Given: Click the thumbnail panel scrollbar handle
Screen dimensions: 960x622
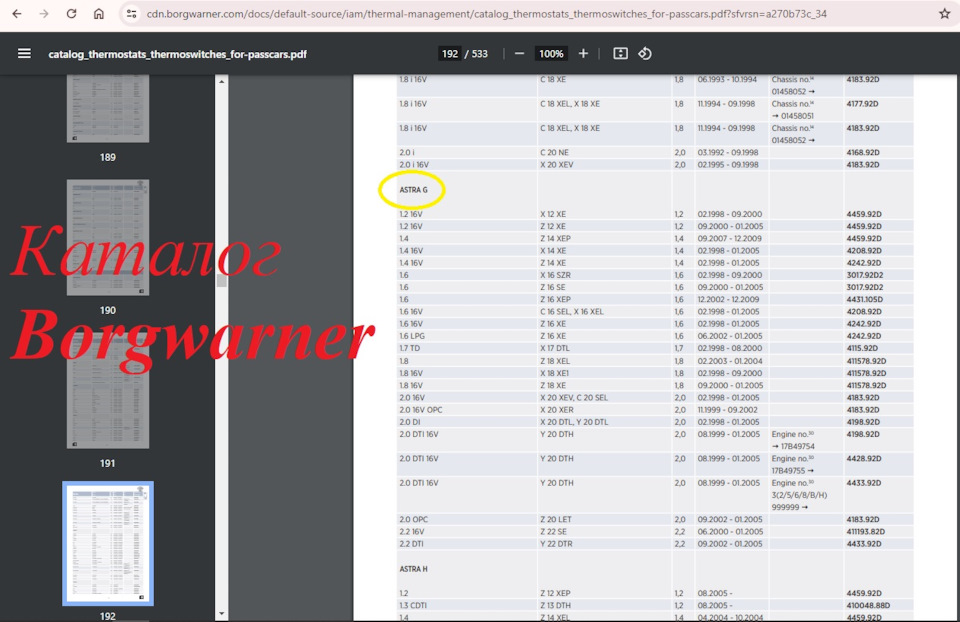Looking at the screenshot, I should tap(222, 280).
